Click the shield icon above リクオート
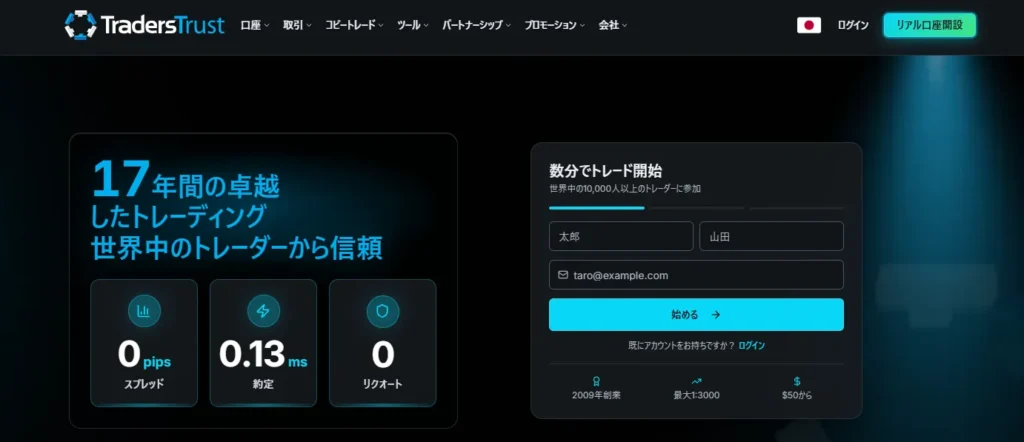The image size is (1024, 442). (383, 311)
